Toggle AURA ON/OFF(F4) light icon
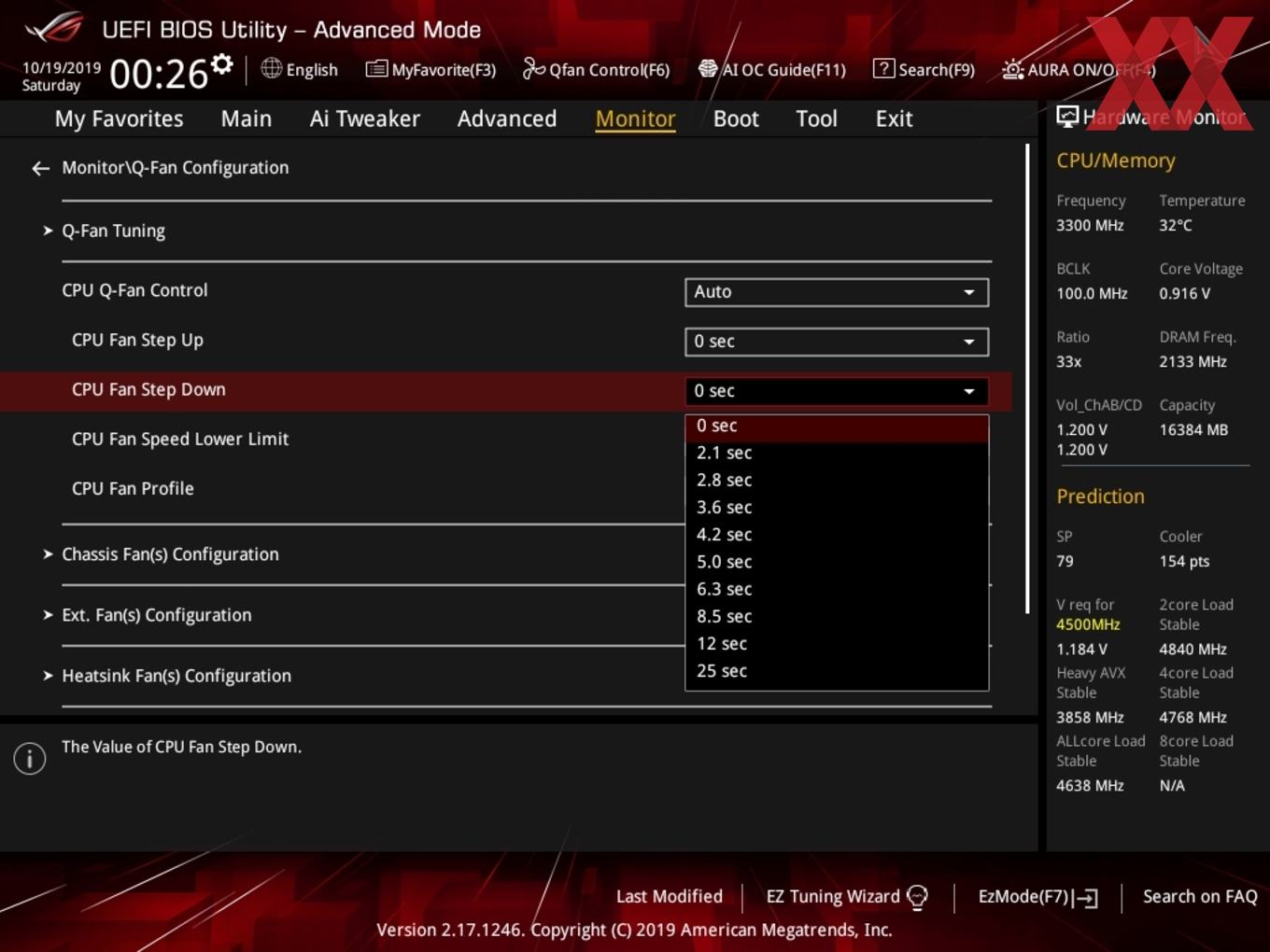 click(x=1013, y=69)
